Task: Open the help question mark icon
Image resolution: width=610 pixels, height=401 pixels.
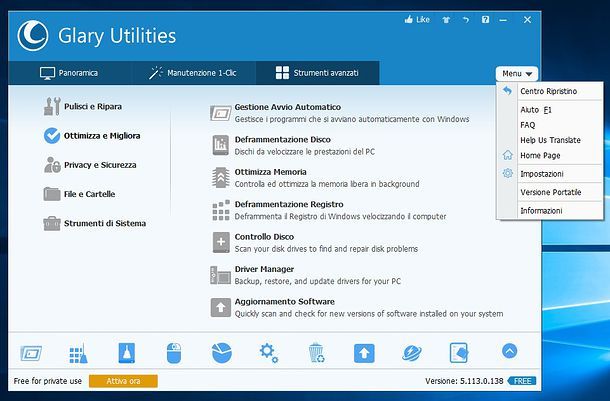Action: point(485,19)
